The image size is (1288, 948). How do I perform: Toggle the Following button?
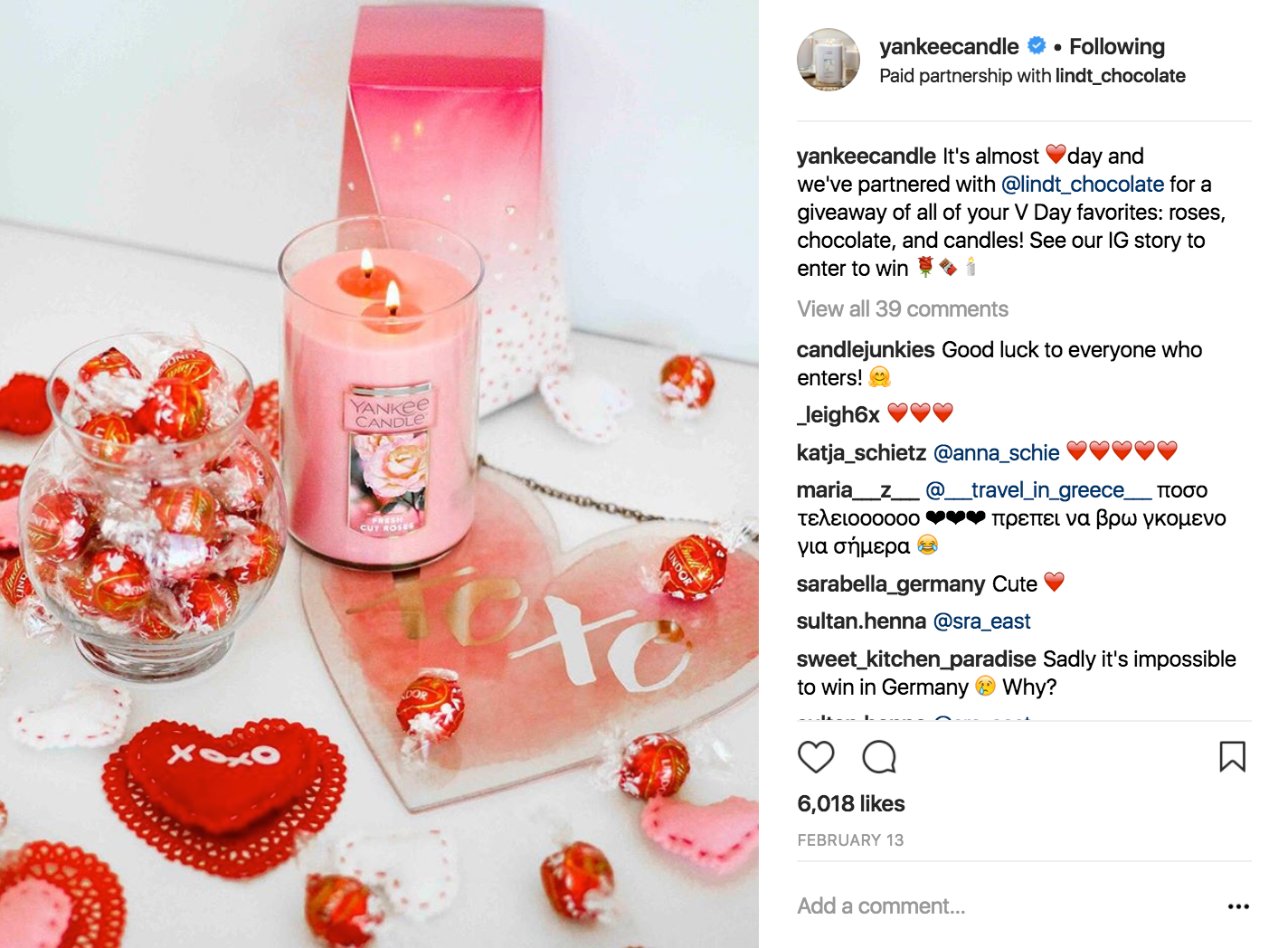pos(1117,46)
